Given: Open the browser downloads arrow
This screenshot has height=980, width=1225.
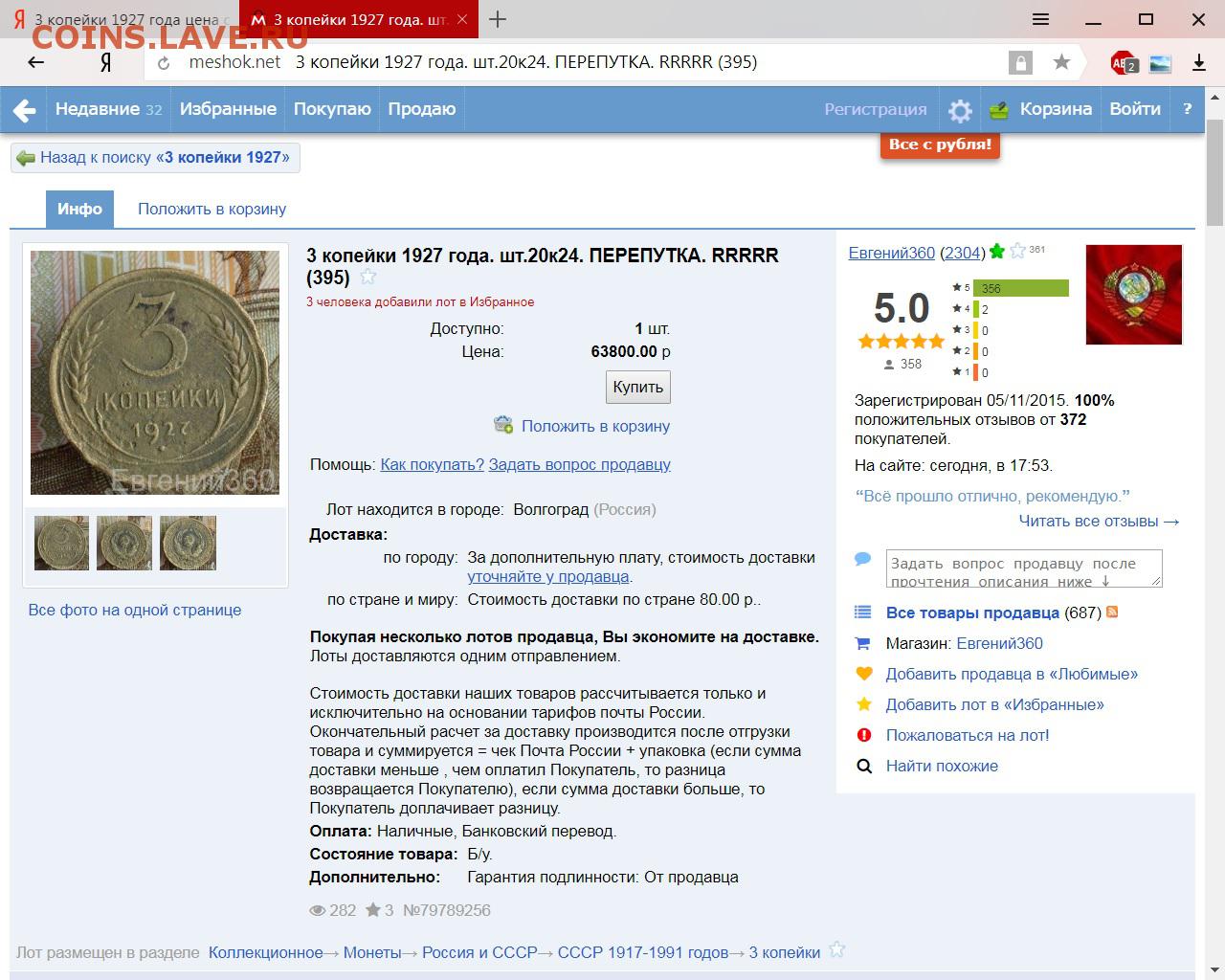Looking at the screenshot, I should click(x=1198, y=62).
